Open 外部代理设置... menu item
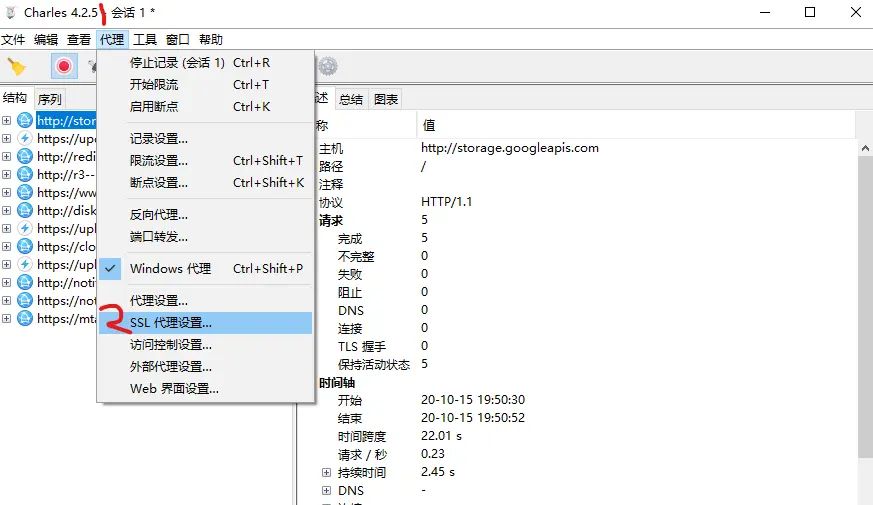Image resolution: width=873 pixels, height=505 pixels. click(205, 367)
